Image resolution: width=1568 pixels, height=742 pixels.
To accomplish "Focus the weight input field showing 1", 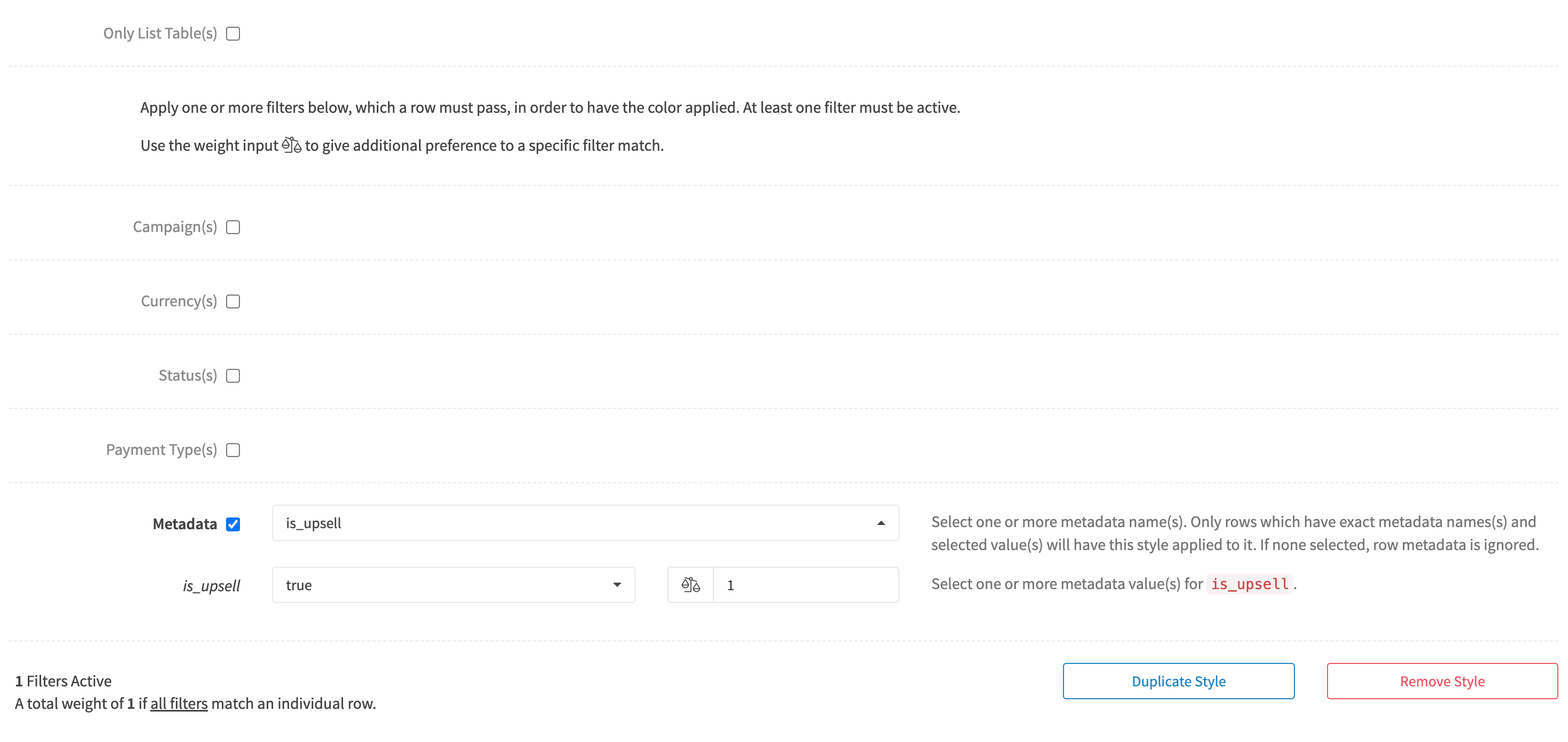I will tap(805, 585).
